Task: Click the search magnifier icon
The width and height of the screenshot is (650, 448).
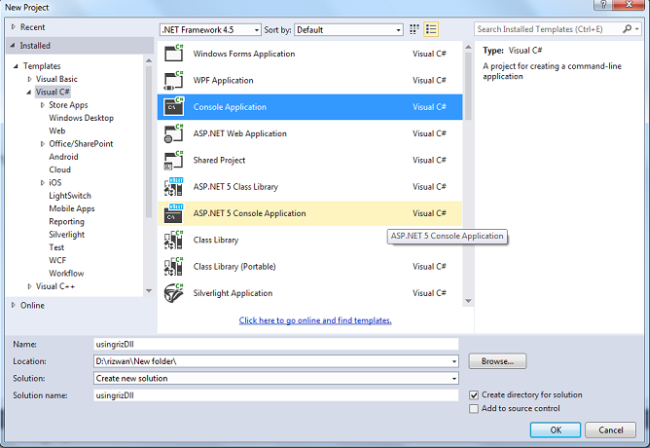Action: (627, 29)
